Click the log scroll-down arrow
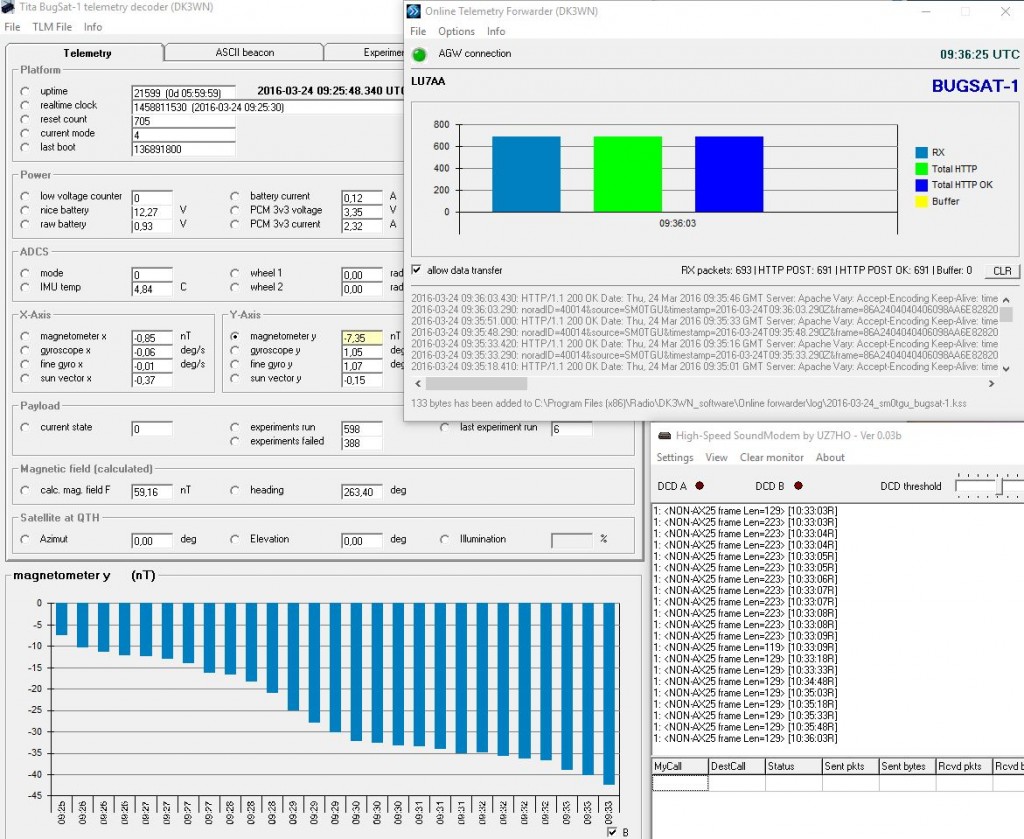Image resolution: width=1024 pixels, height=839 pixels. tap(1006, 369)
